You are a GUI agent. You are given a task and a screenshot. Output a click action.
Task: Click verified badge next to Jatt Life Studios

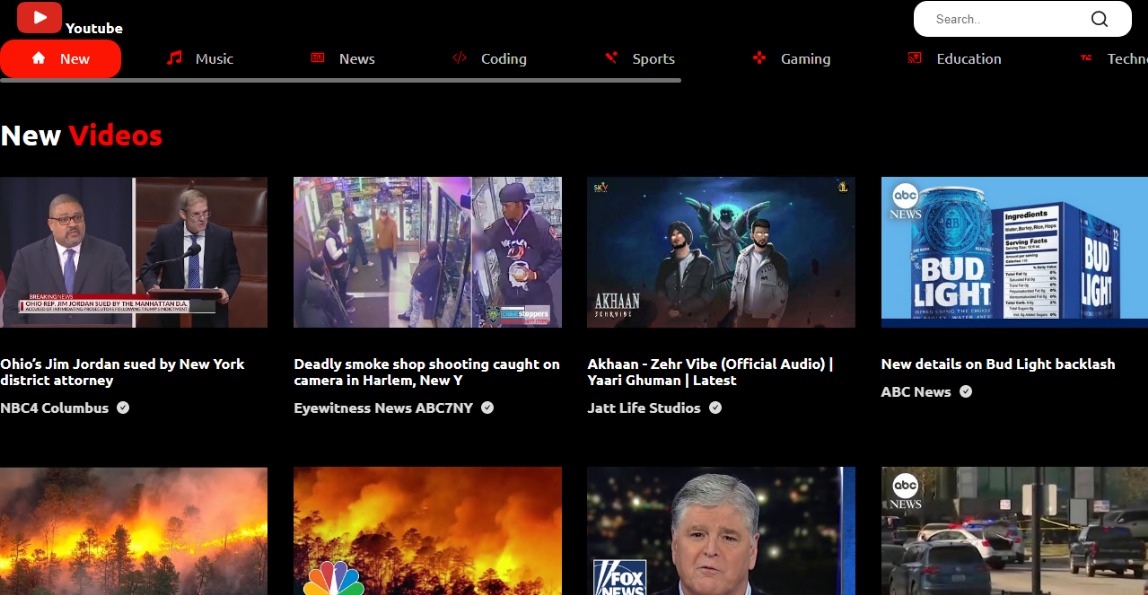(715, 408)
